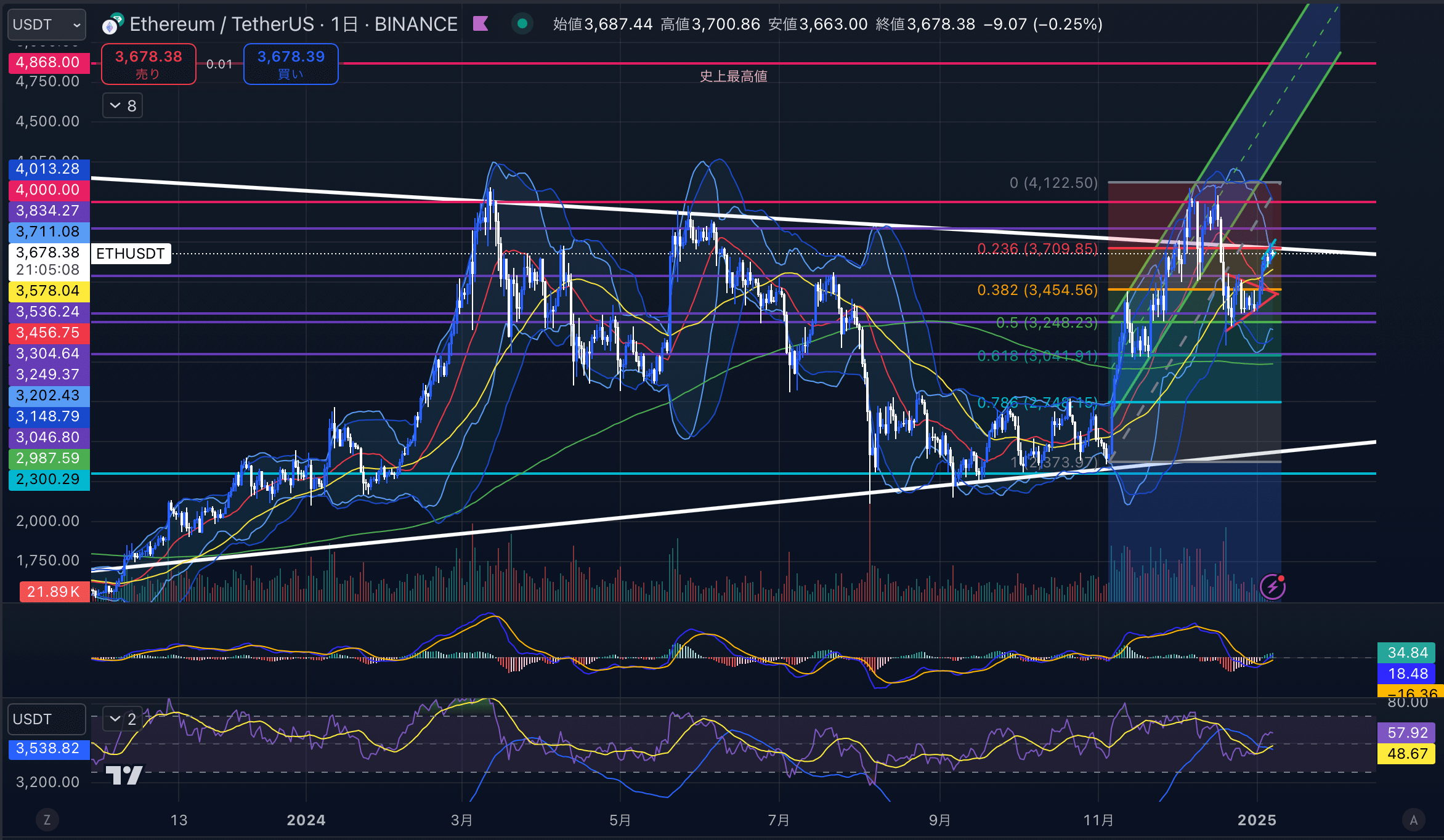Collapse the indicator legend showing 8
Screen dimensions: 1444x840
coord(123,106)
